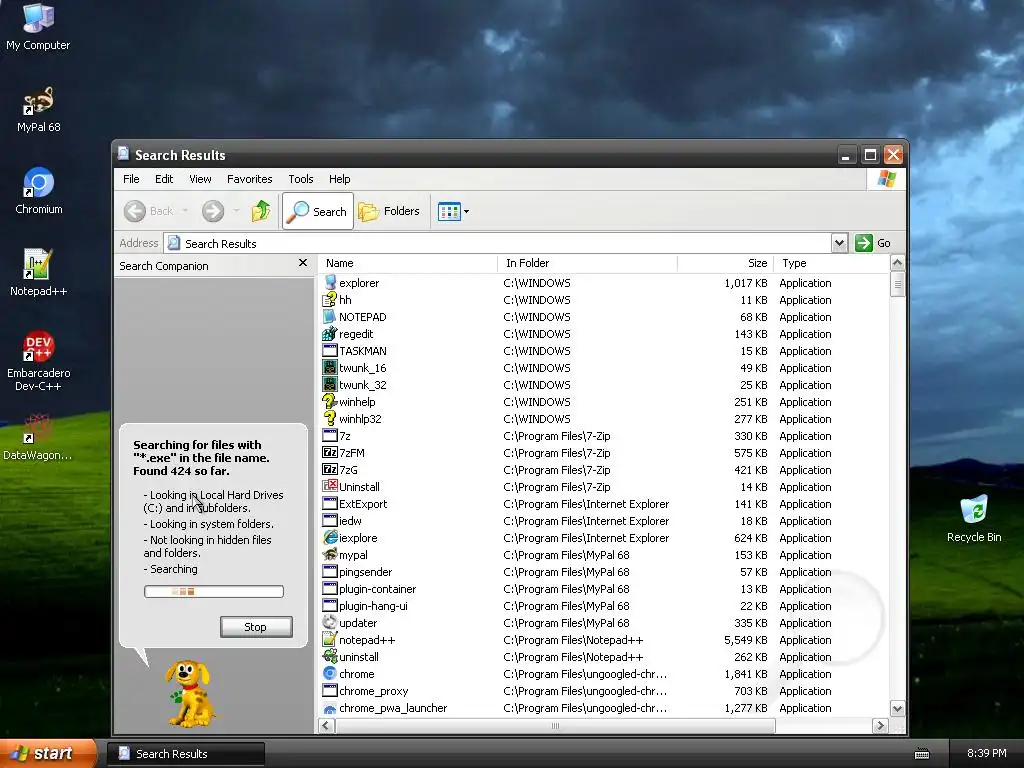Select the notepad++ file icon
The image size is (1024, 768).
330,639
